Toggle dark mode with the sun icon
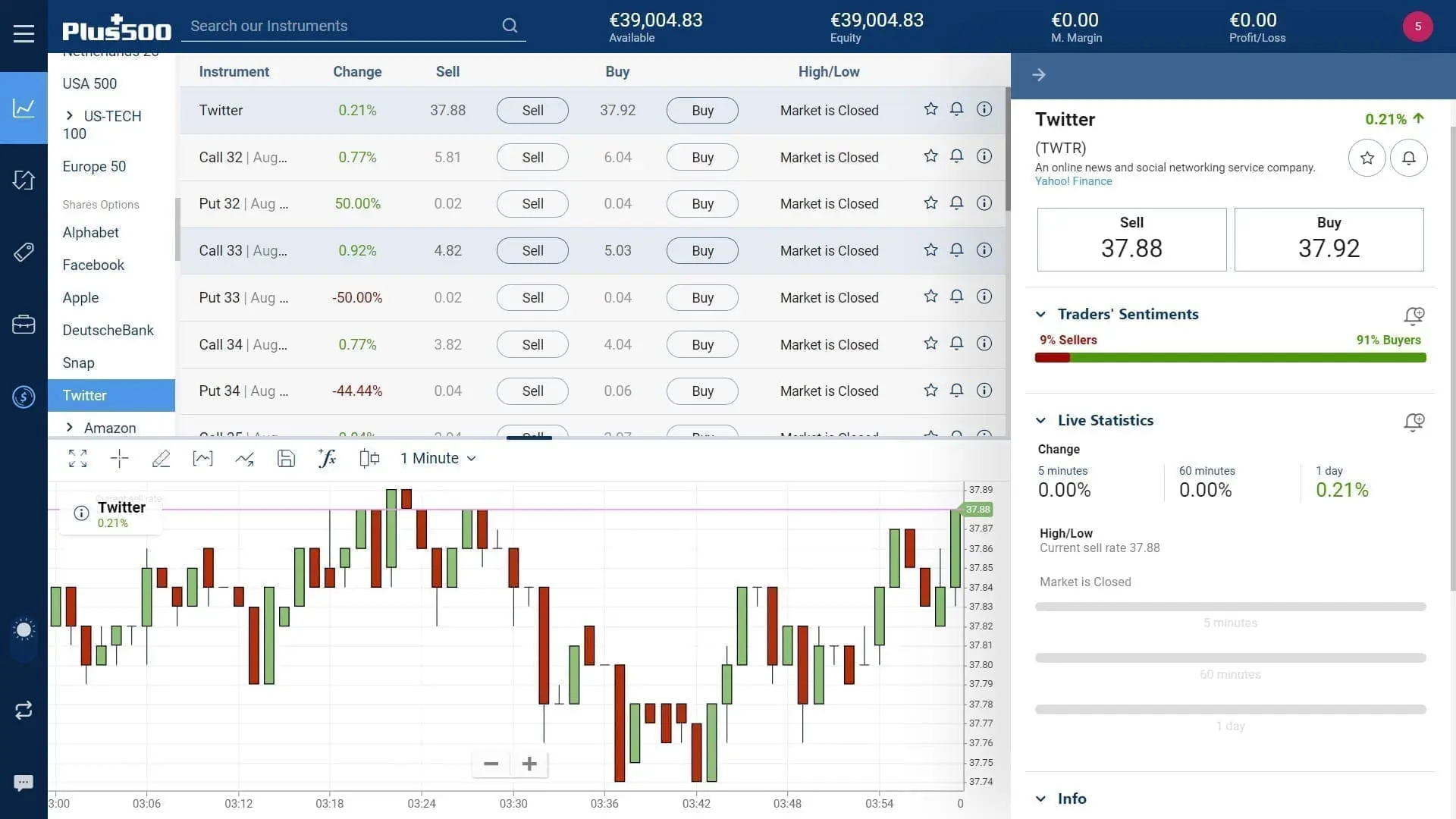Viewport: 1456px width, 819px height. (24, 629)
